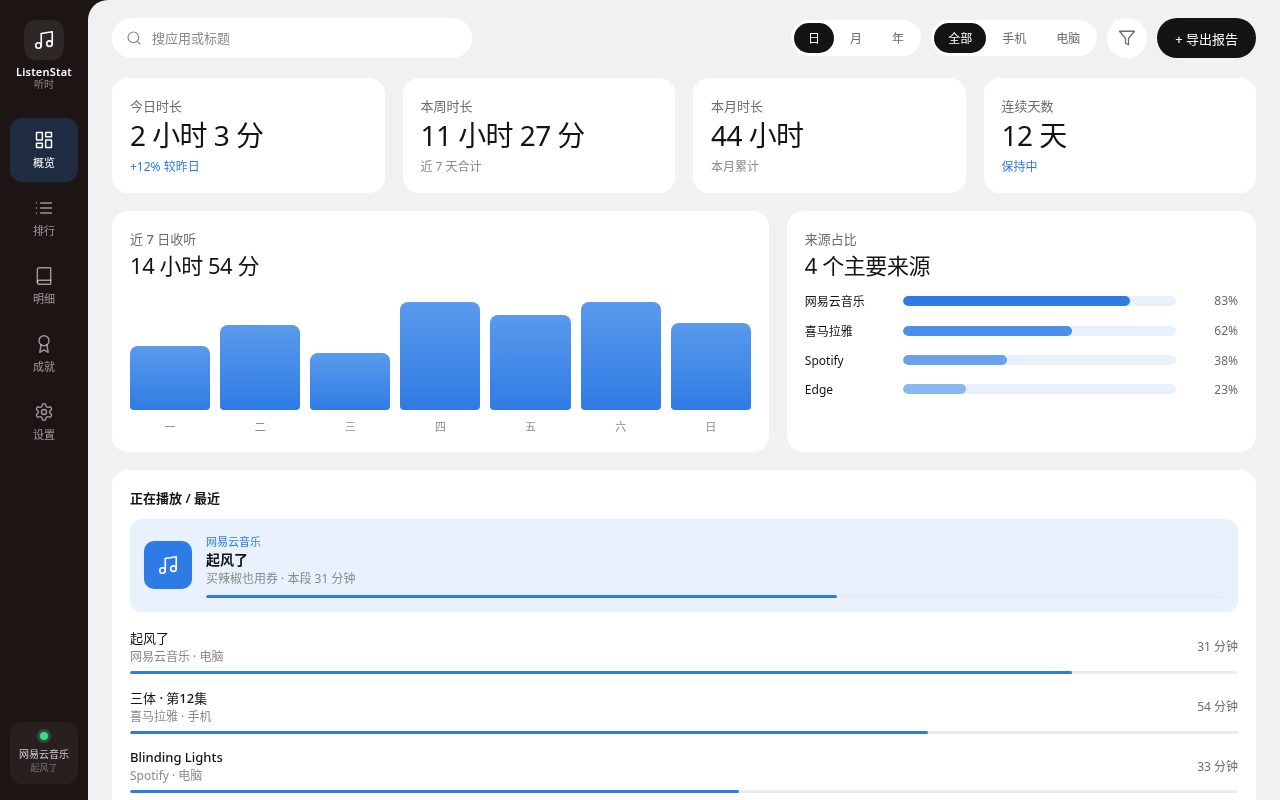Switch time range to 年

tap(898, 38)
